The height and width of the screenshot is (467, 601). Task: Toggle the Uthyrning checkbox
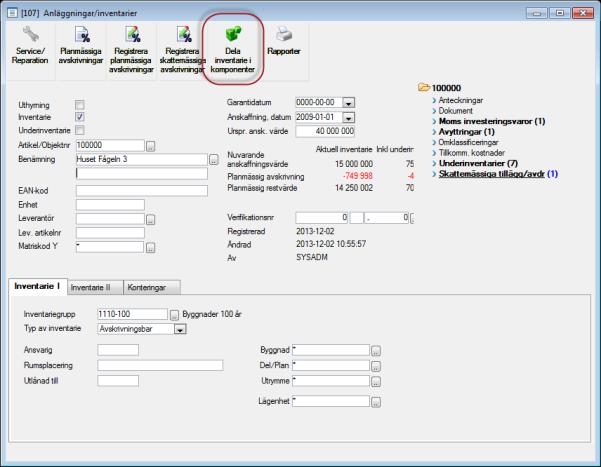pos(80,105)
